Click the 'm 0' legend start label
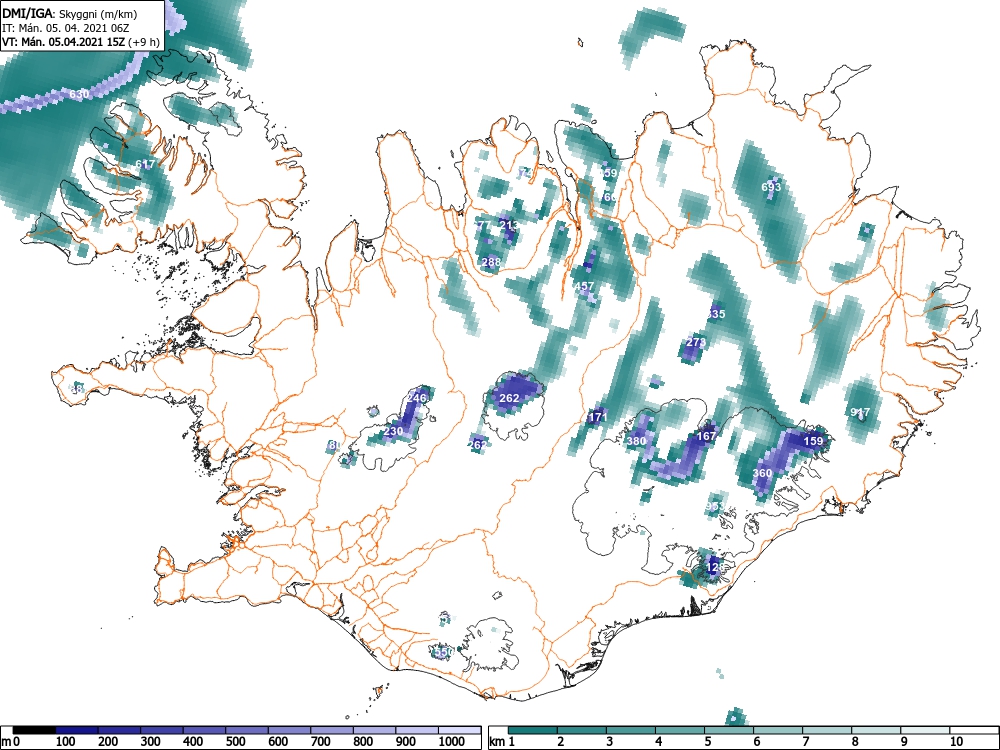Image resolution: width=1000 pixels, height=750 pixels. point(11,742)
